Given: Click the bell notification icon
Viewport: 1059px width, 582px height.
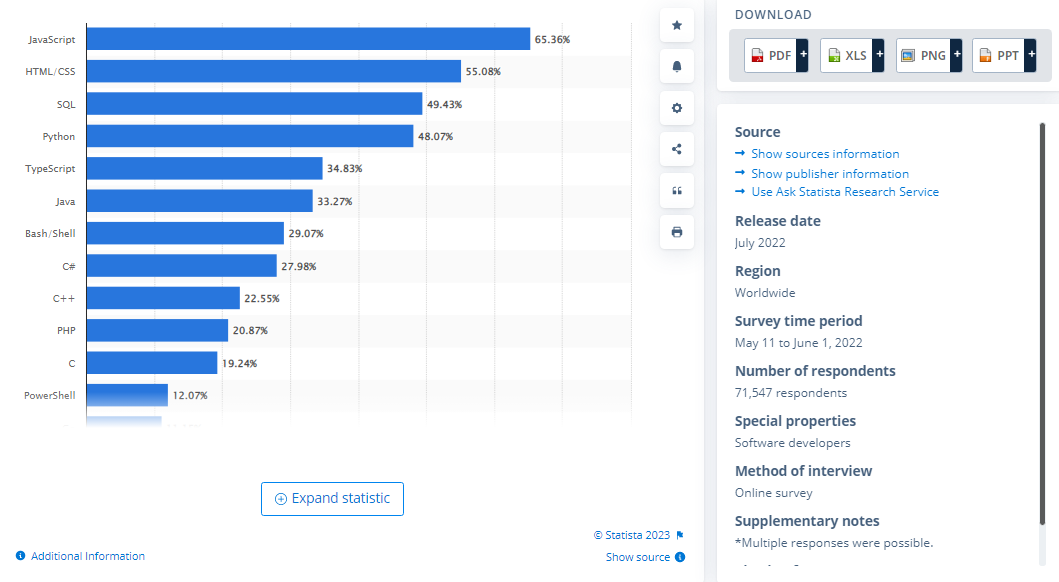Looking at the screenshot, I should click(677, 67).
